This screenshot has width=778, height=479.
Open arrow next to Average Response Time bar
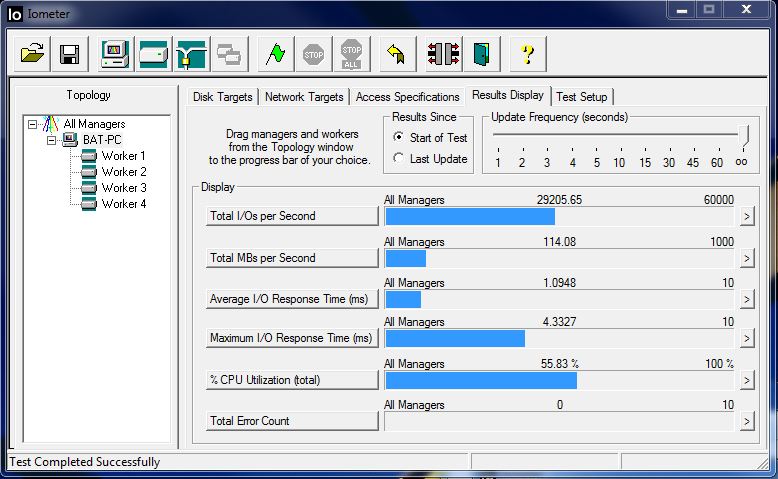(x=747, y=299)
